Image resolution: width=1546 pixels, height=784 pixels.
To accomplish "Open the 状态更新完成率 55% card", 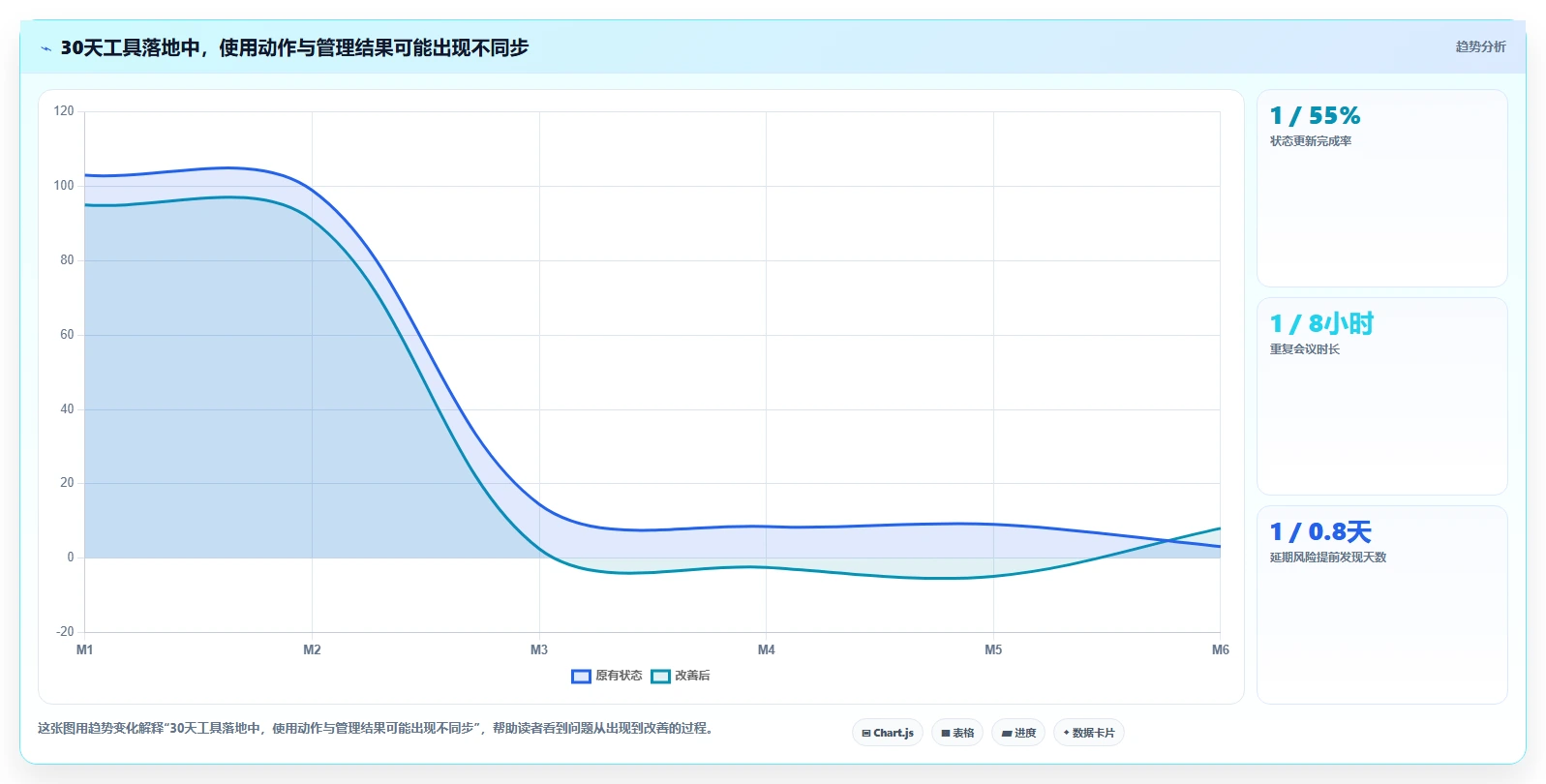I will (1382, 189).
